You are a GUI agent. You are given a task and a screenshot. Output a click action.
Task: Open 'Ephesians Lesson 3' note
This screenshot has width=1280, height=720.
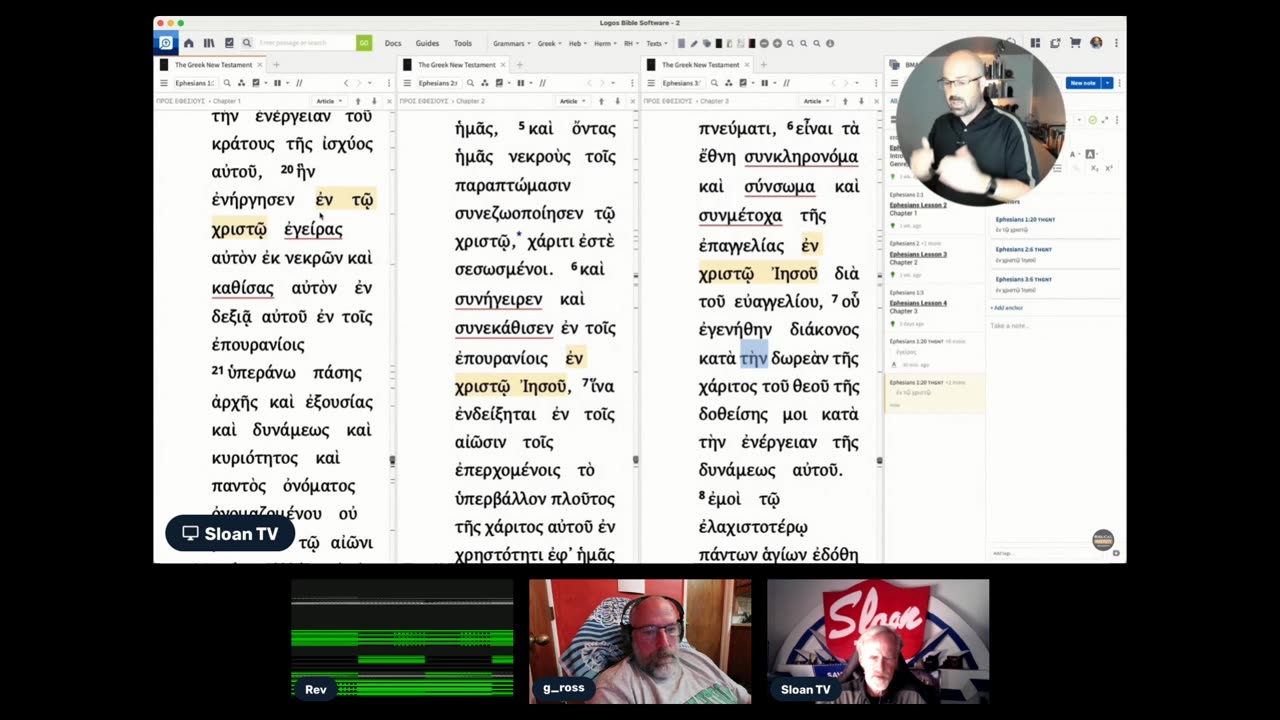point(918,254)
